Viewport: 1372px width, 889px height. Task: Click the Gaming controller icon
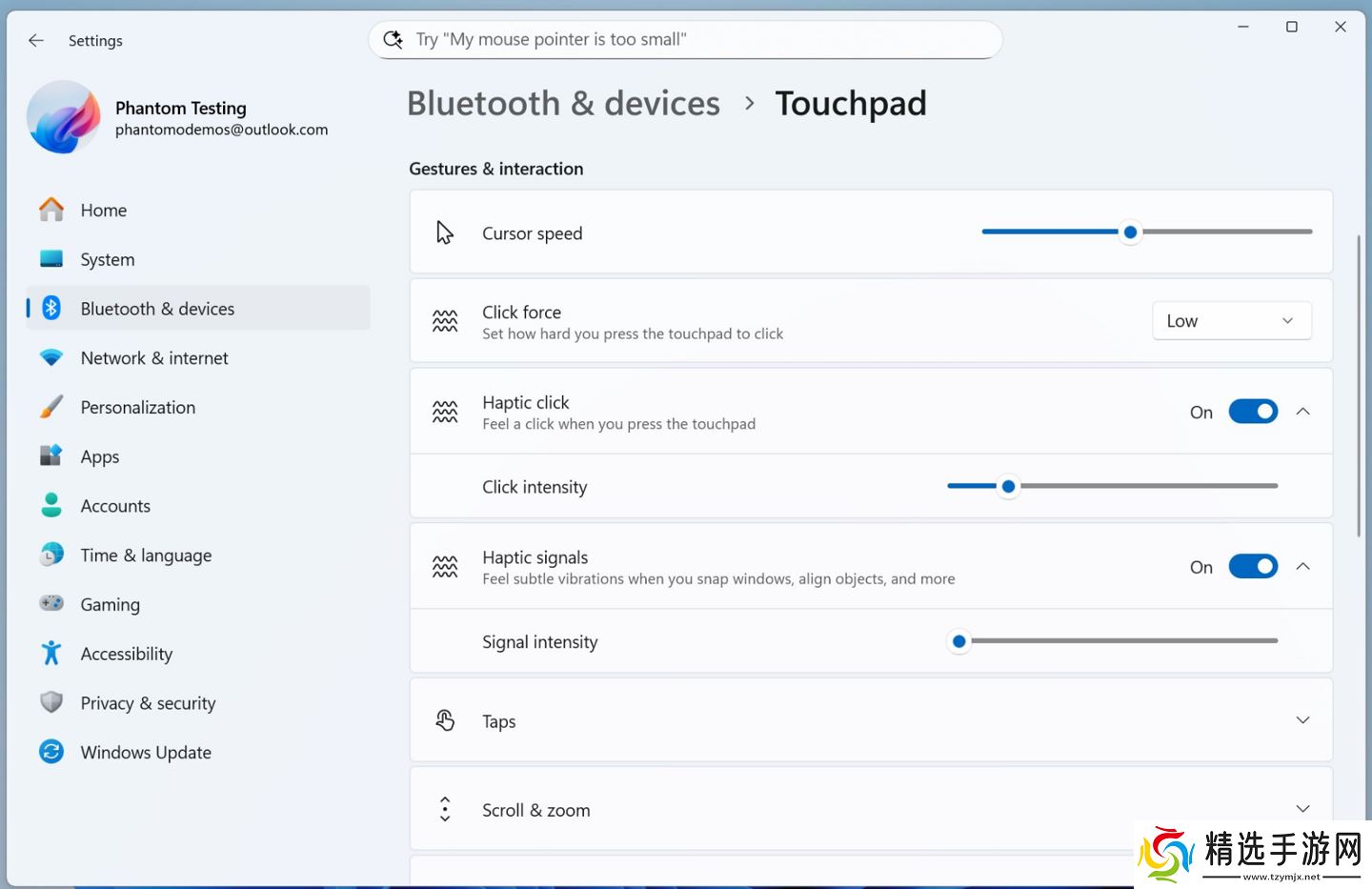pyautogui.click(x=51, y=603)
